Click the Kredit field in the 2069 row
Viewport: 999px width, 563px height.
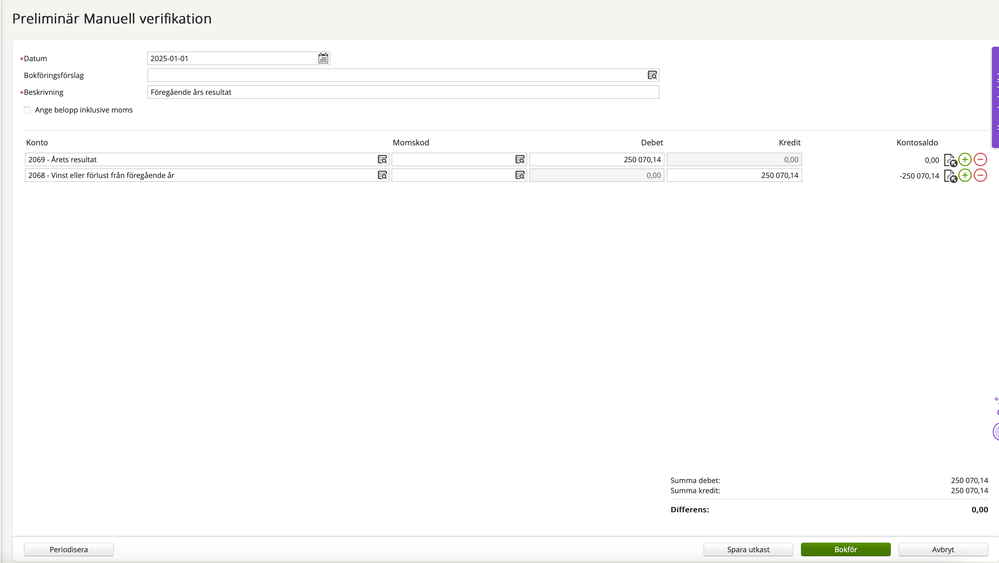click(734, 159)
